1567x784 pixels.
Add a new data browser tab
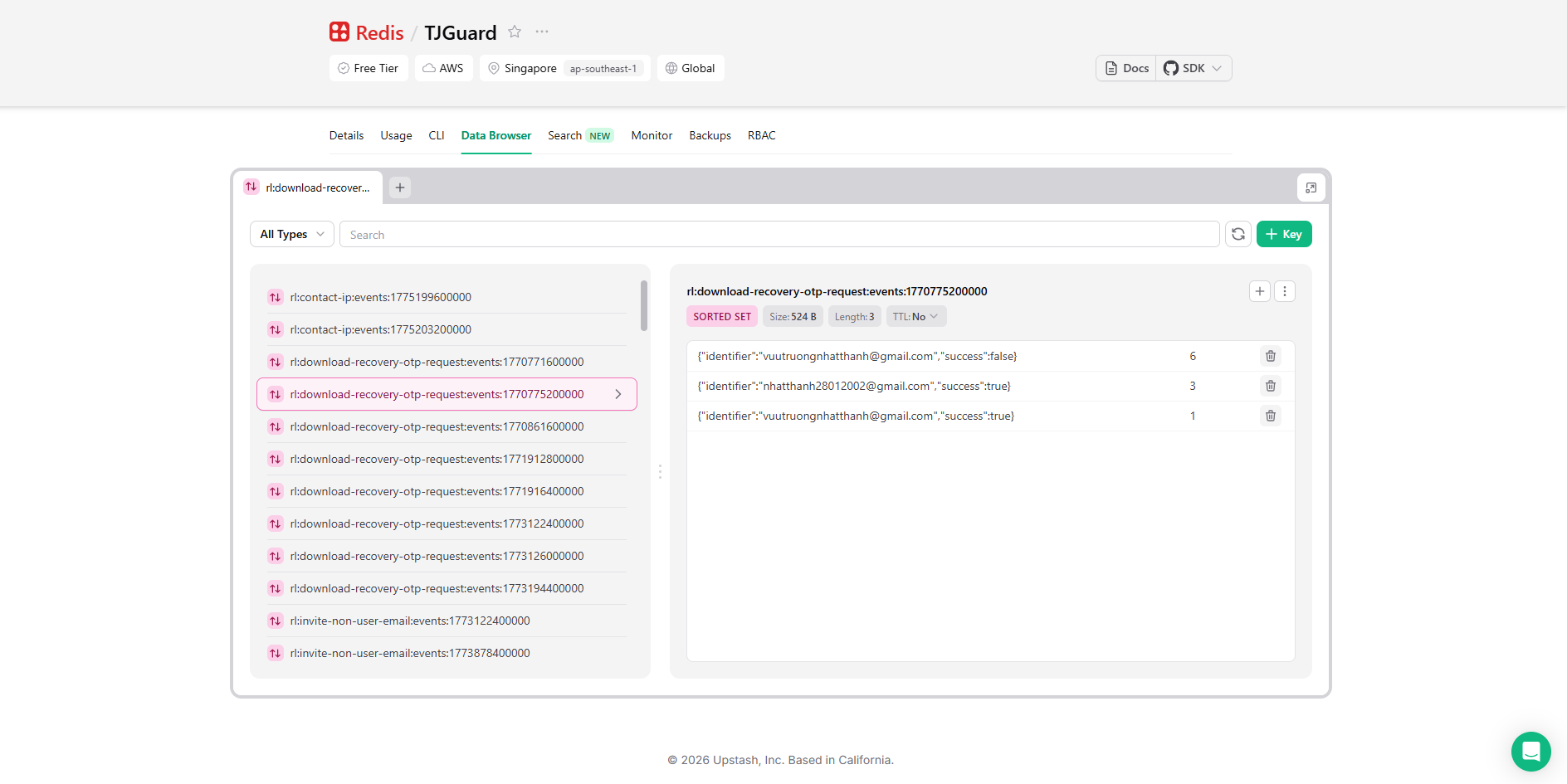[400, 187]
